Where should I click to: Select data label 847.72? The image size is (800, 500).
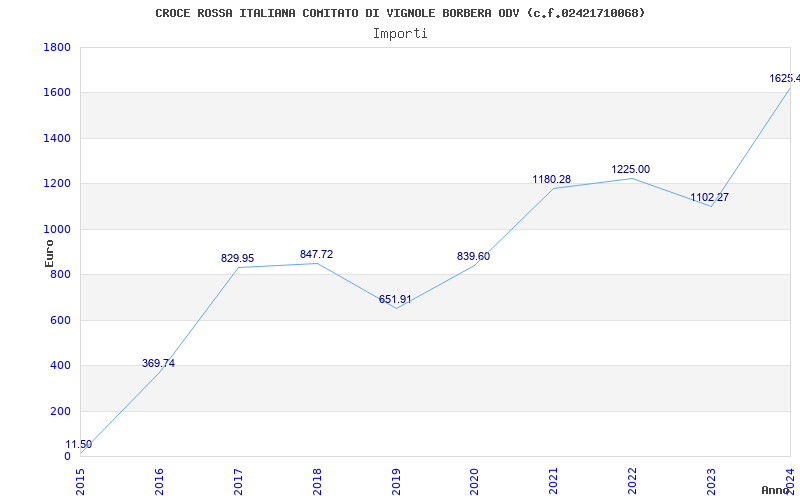[316, 255]
